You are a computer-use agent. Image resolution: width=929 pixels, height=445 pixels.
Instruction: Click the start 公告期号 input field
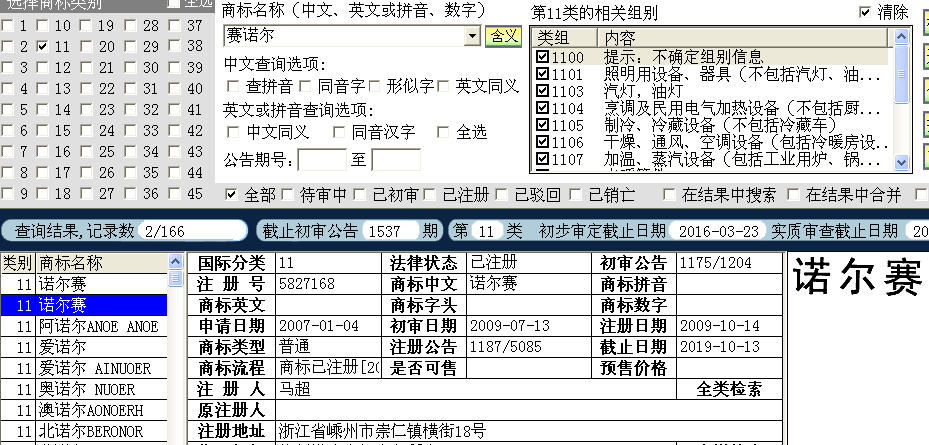coord(322,160)
